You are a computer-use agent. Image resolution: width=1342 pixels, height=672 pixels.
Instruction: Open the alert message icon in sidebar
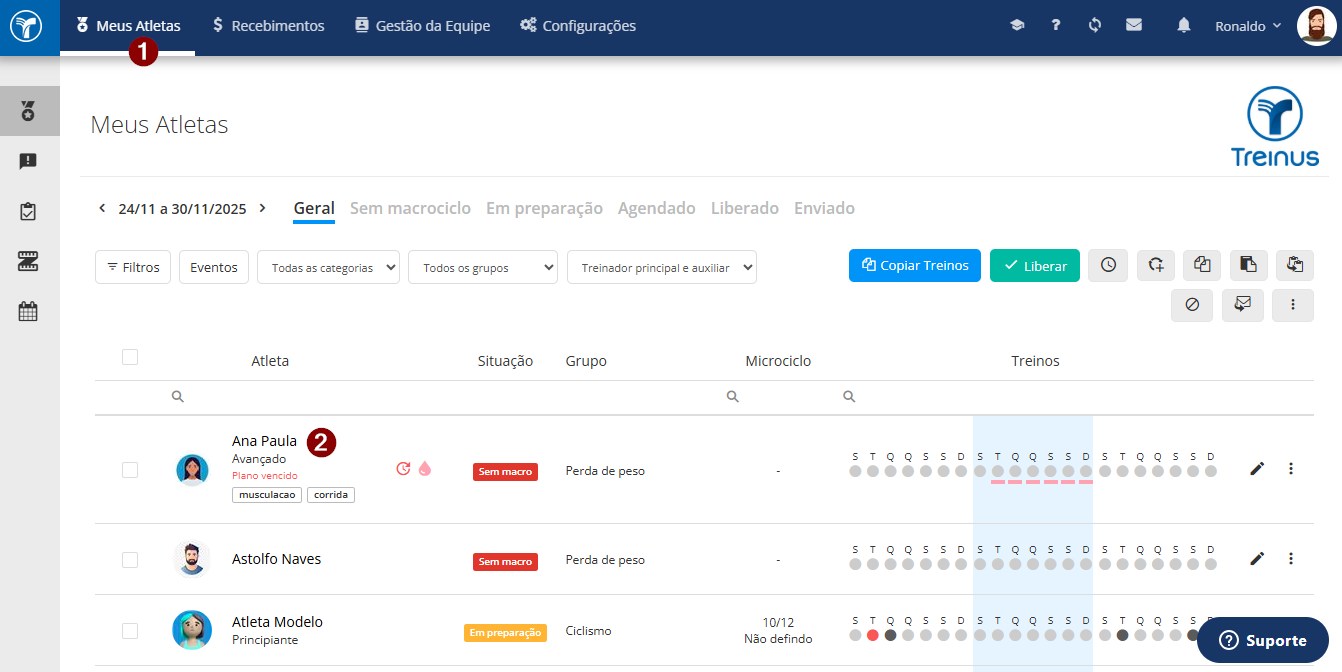pyautogui.click(x=28, y=161)
